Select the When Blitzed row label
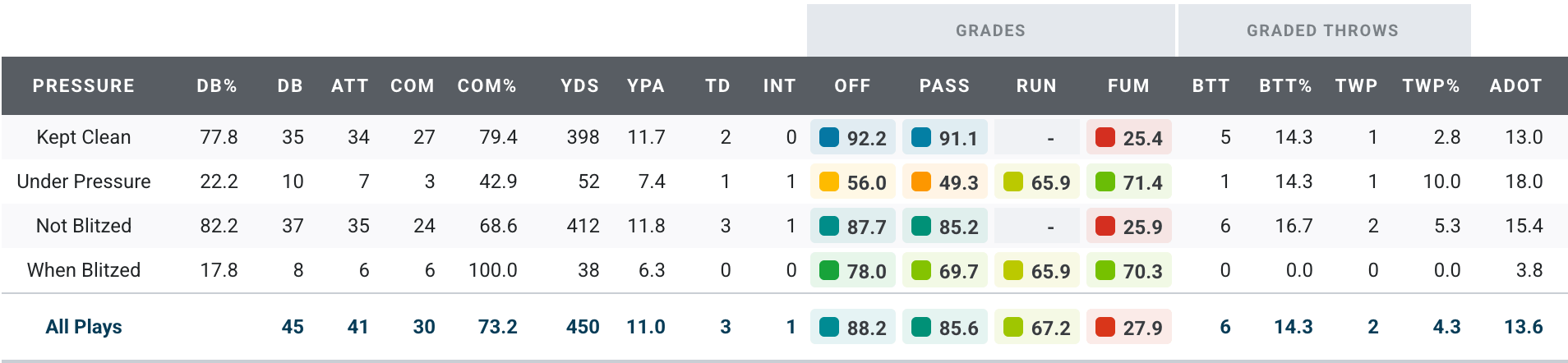 point(84,270)
